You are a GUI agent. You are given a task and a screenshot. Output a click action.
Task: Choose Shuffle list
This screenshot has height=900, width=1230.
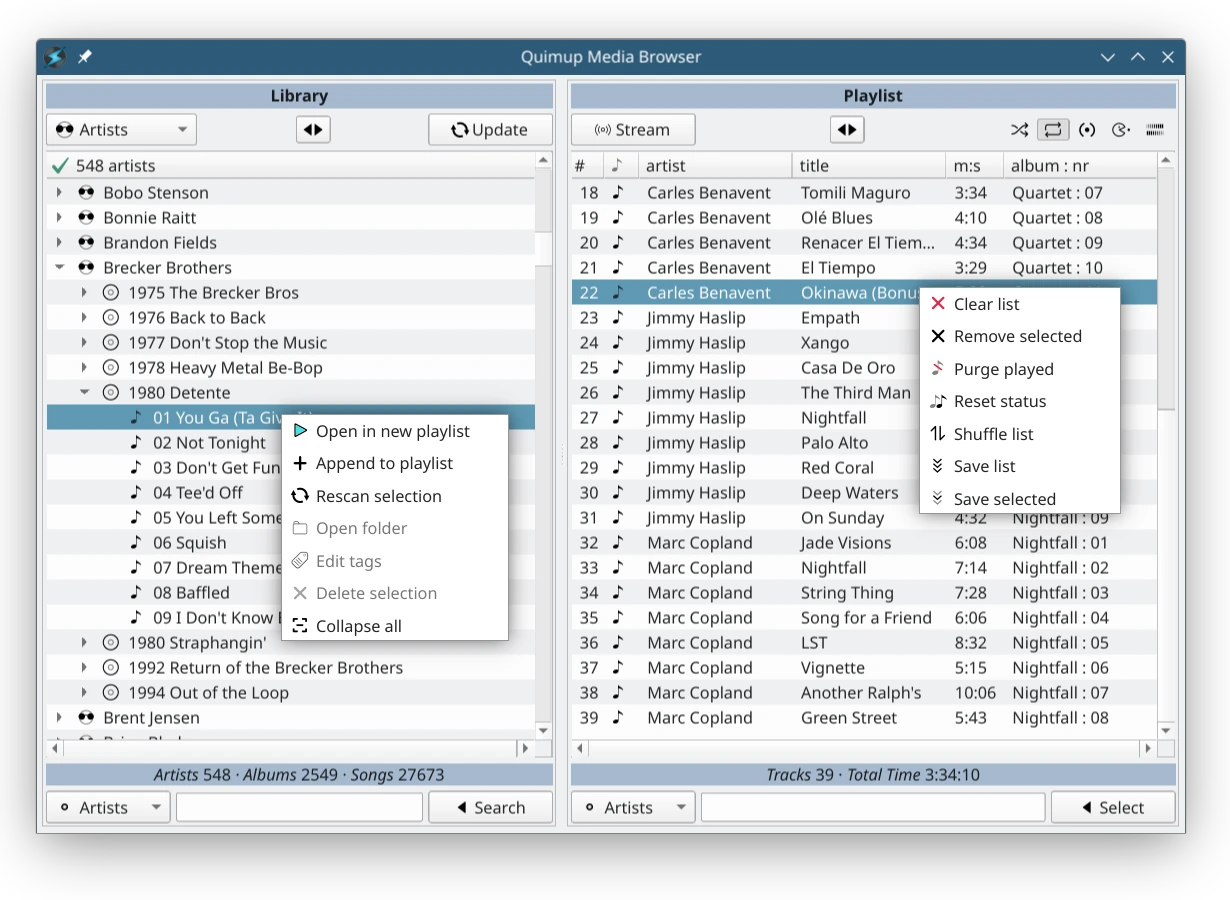(1019, 434)
